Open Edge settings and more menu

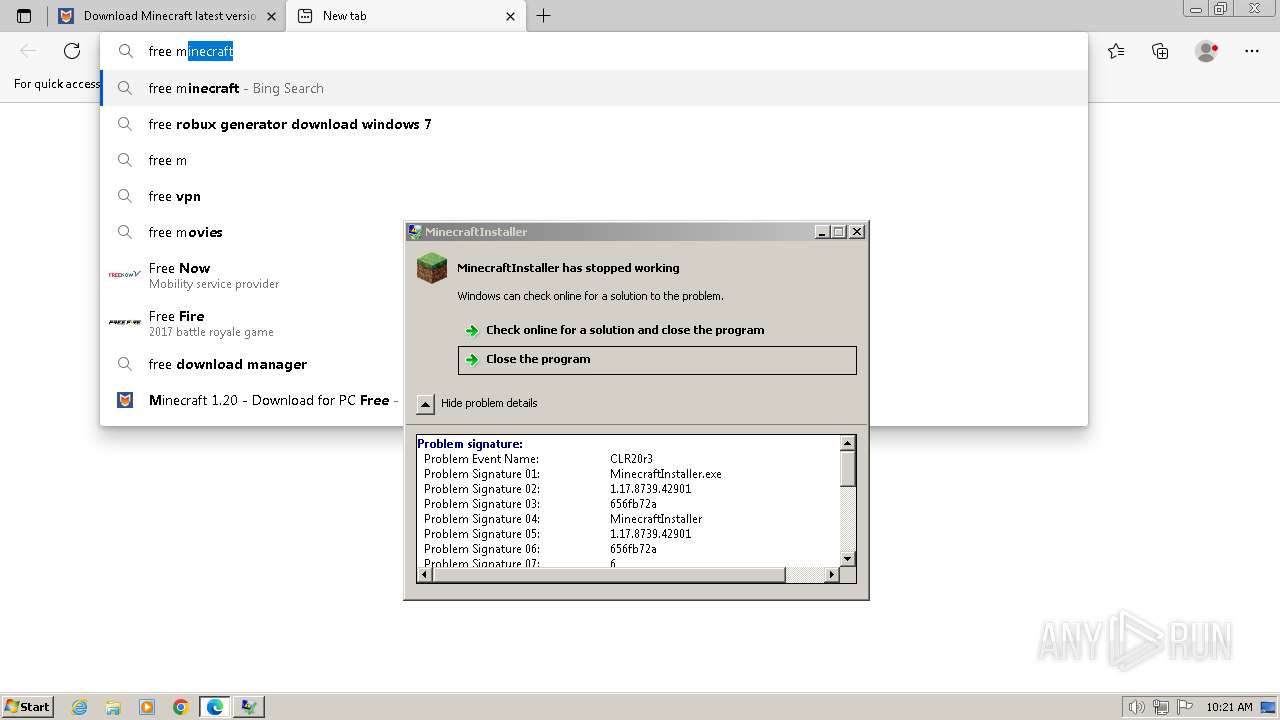click(x=1252, y=51)
